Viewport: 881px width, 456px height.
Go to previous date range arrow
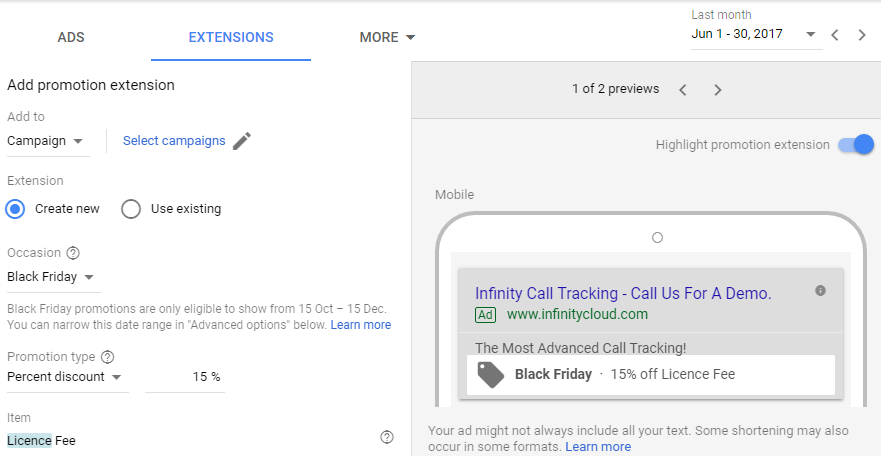coord(835,35)
